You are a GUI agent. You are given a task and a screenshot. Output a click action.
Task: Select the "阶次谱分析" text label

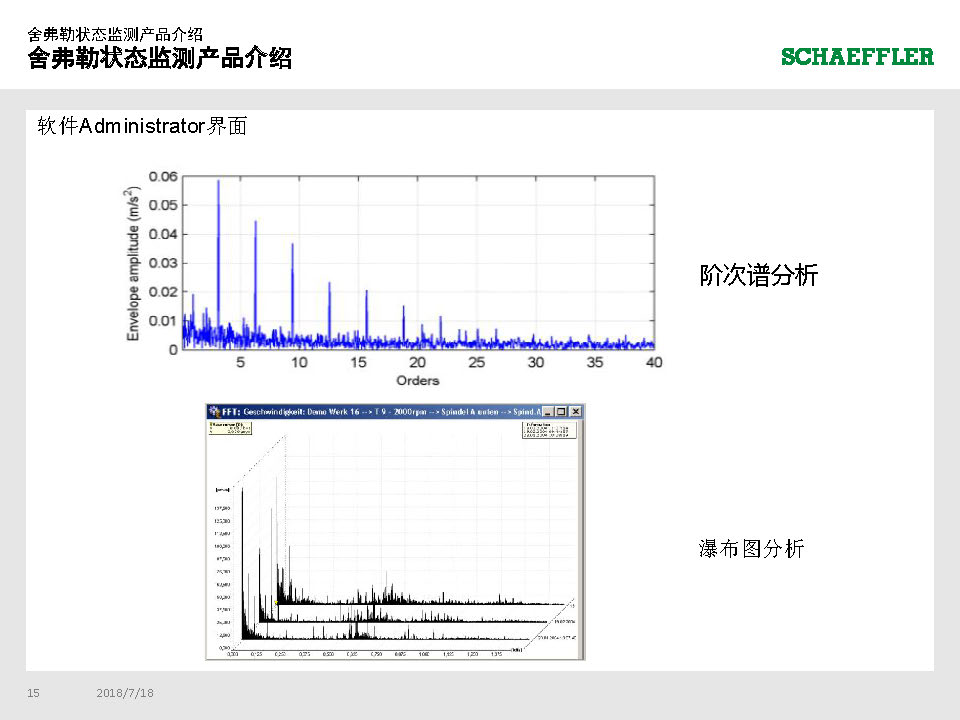[758, 276]
